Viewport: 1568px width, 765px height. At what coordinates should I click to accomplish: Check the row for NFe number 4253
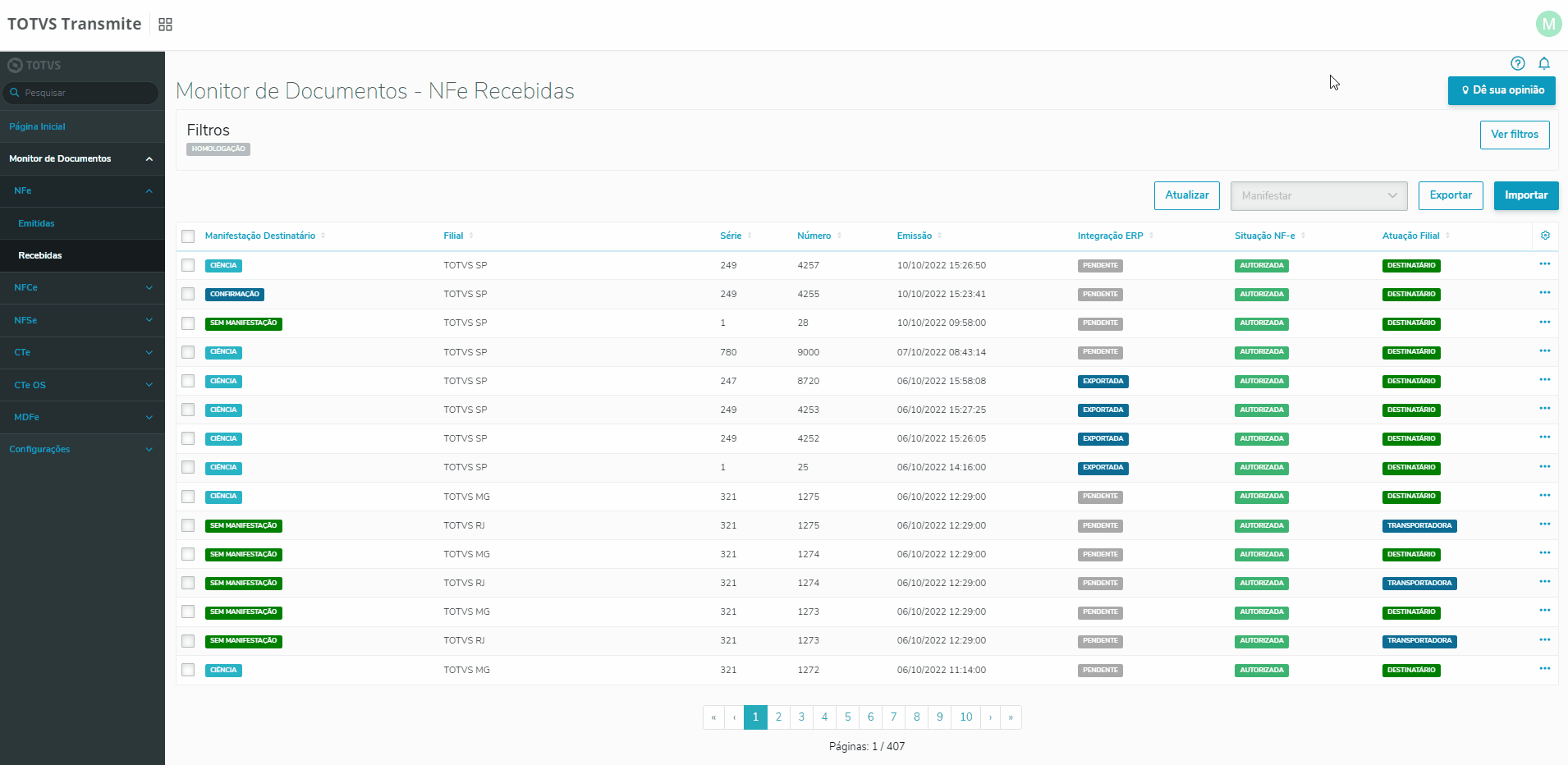tap(188, 410)
